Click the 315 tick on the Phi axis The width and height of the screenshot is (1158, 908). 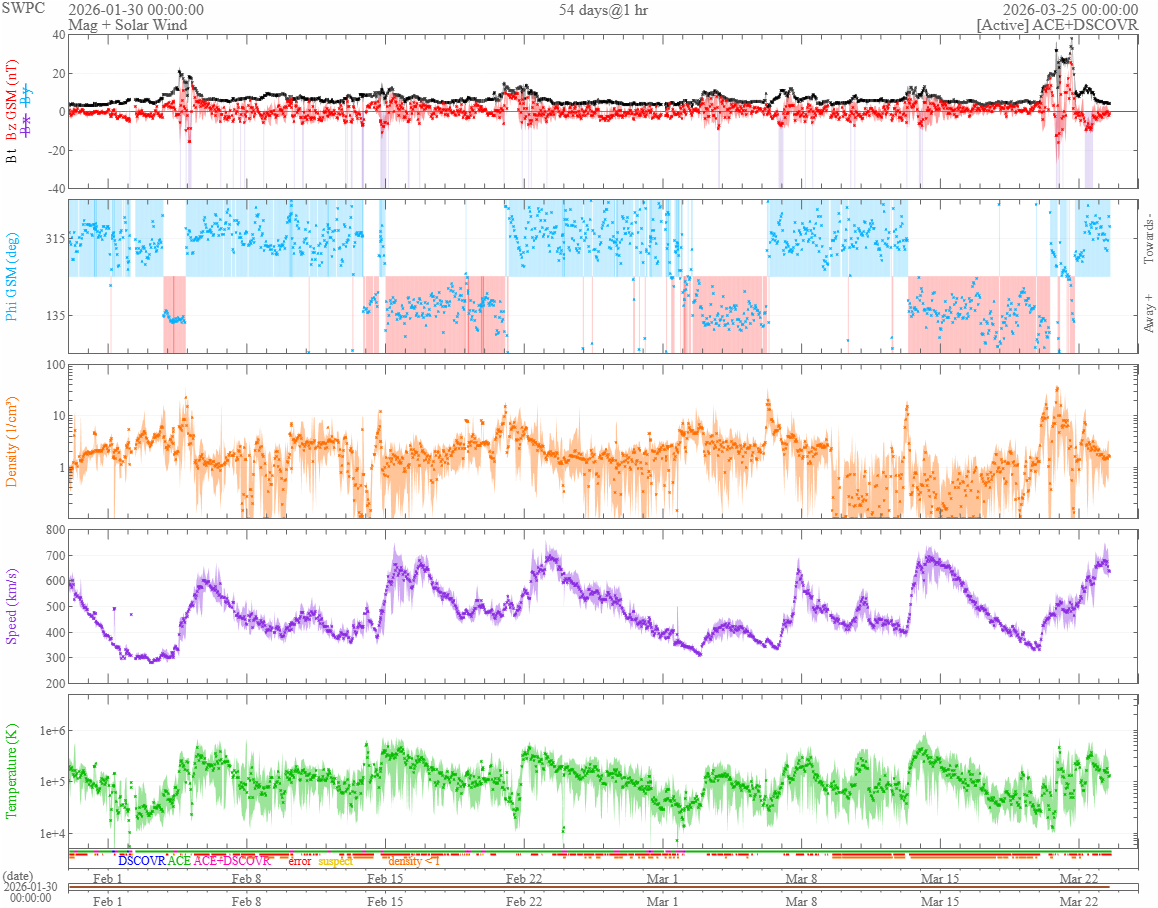[55, 239]
